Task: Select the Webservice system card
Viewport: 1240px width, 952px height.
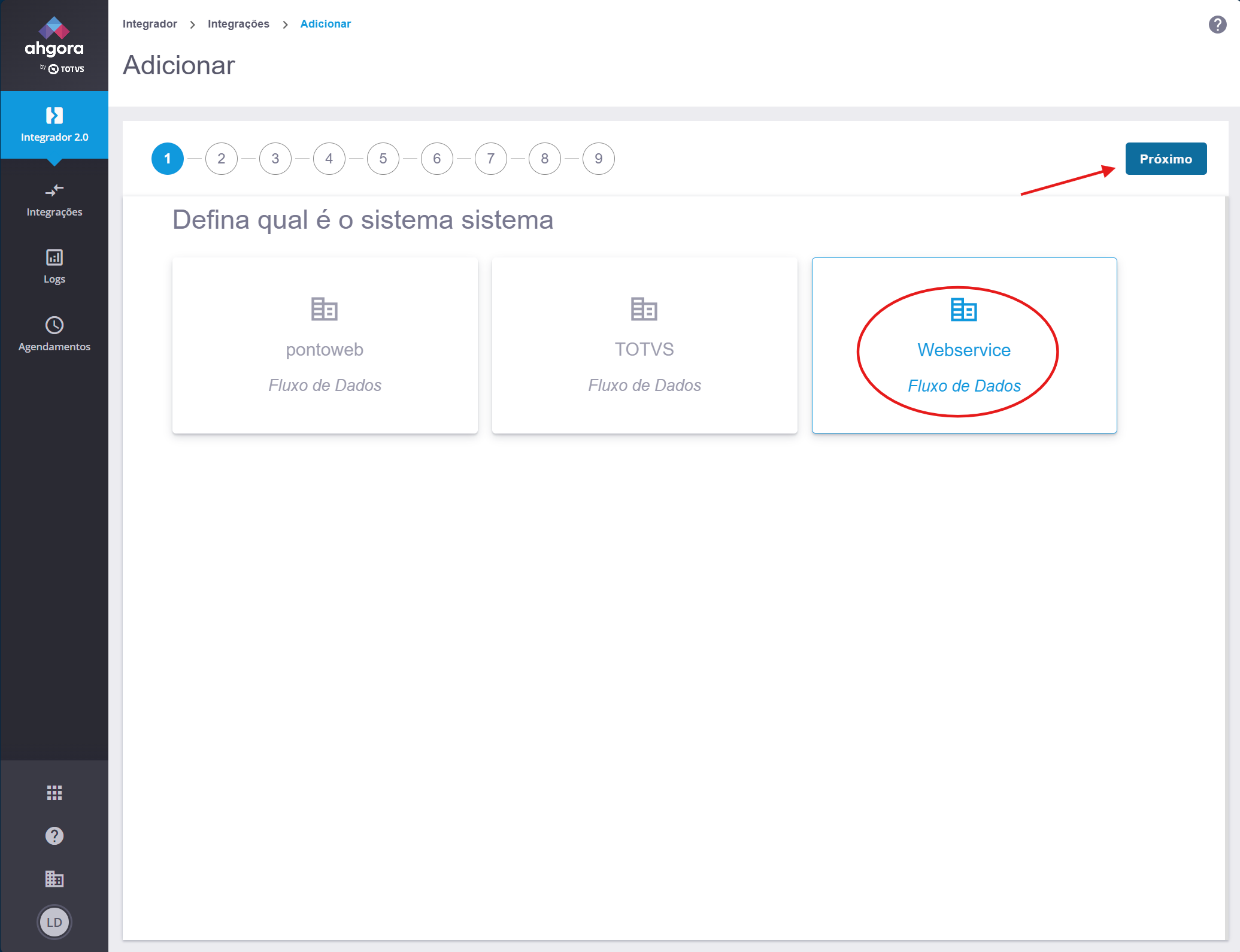Action: click(x=964, y=345)
